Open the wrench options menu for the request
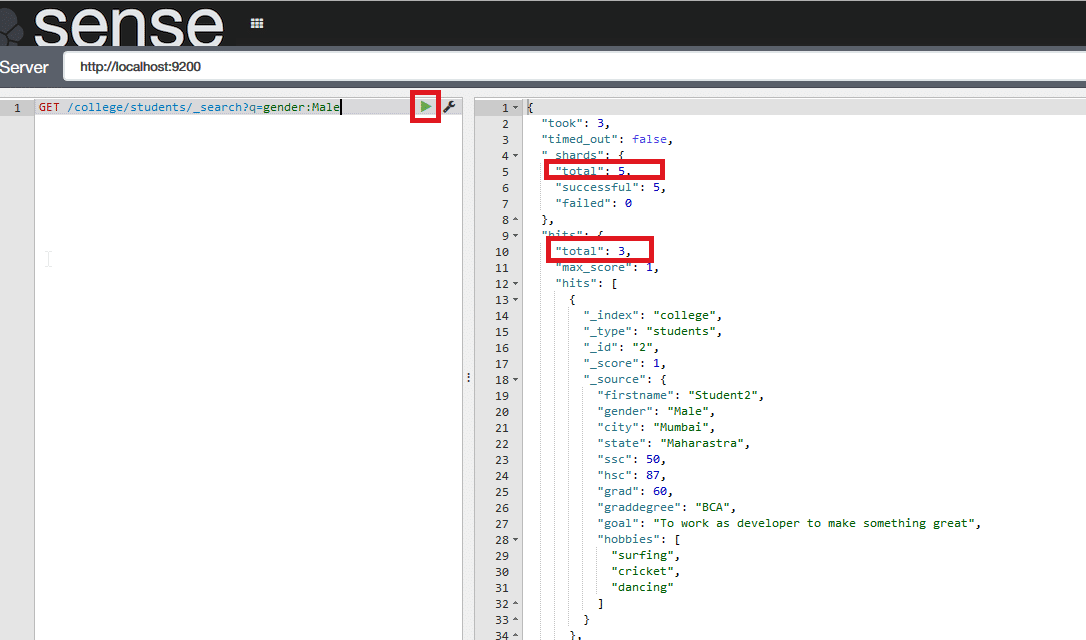Image resolution: width=1086 pixels, height=640 pixels. 449,107
